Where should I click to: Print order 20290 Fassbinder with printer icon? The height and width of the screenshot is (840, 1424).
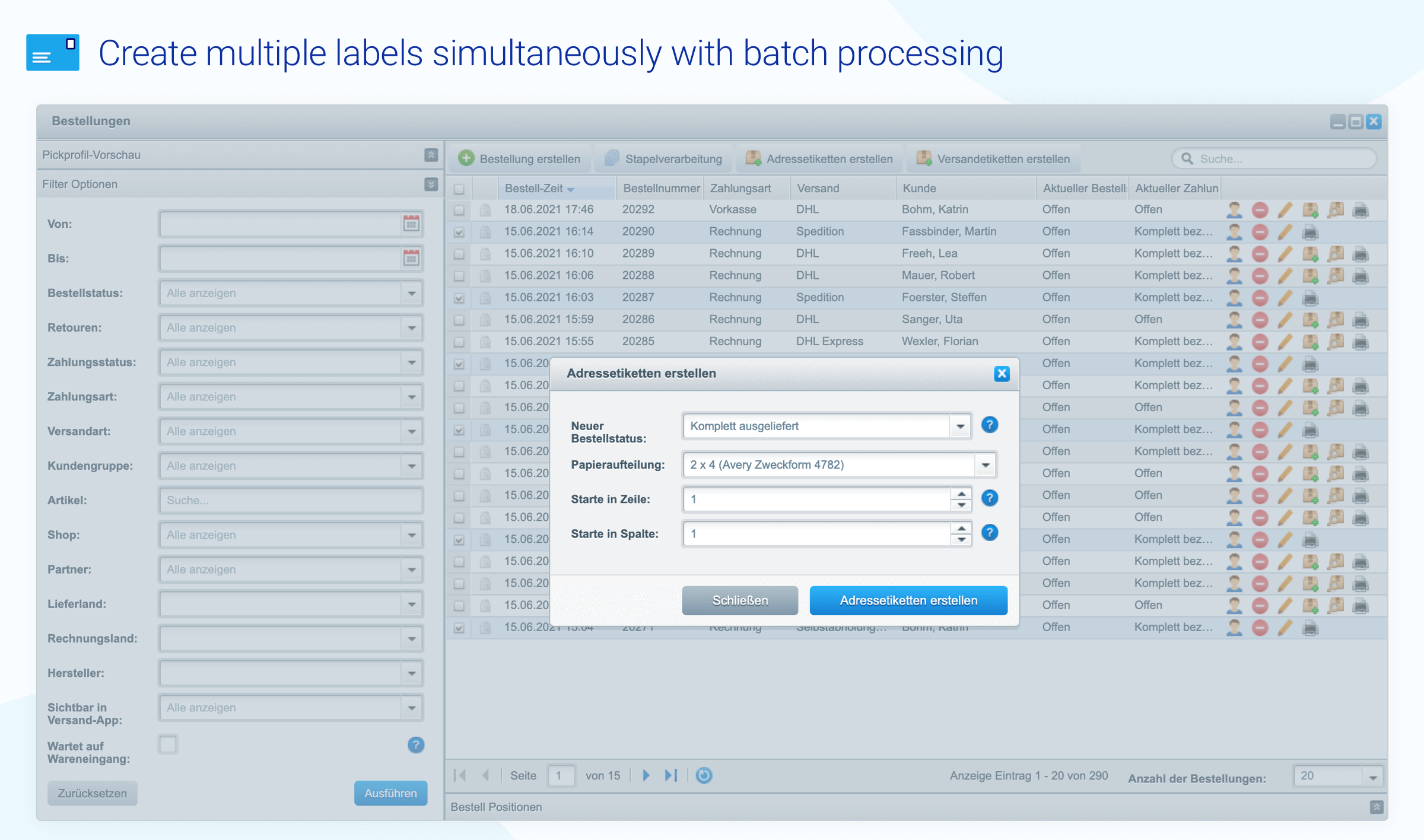(1310, 232)
